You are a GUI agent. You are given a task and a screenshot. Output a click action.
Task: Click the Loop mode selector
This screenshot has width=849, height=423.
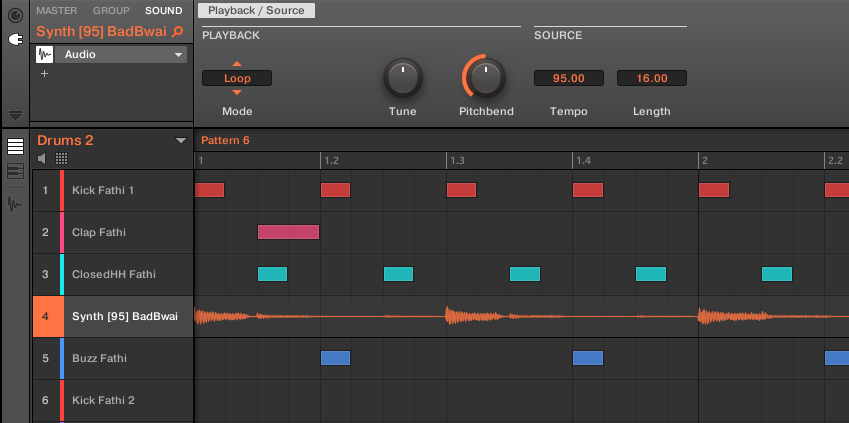click(x=237, y=78)
